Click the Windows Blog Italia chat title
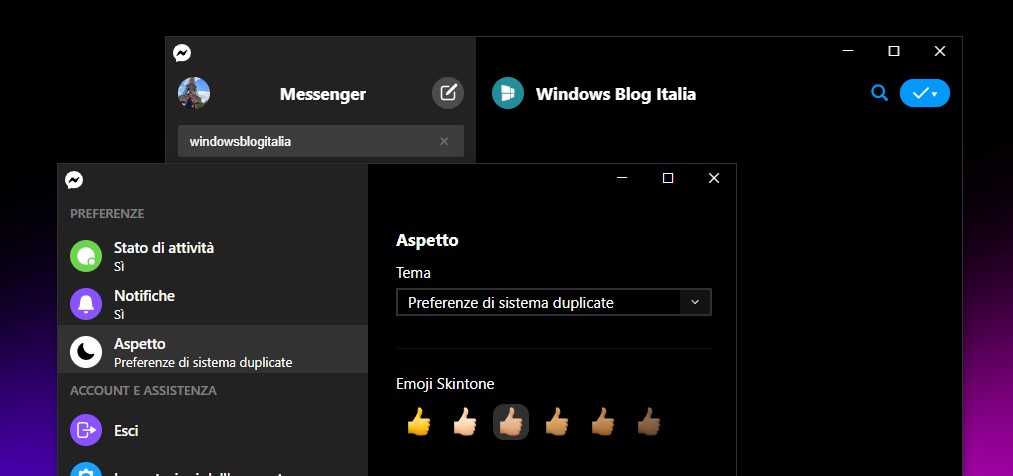 pyautogui.click(x=616, y=94)
